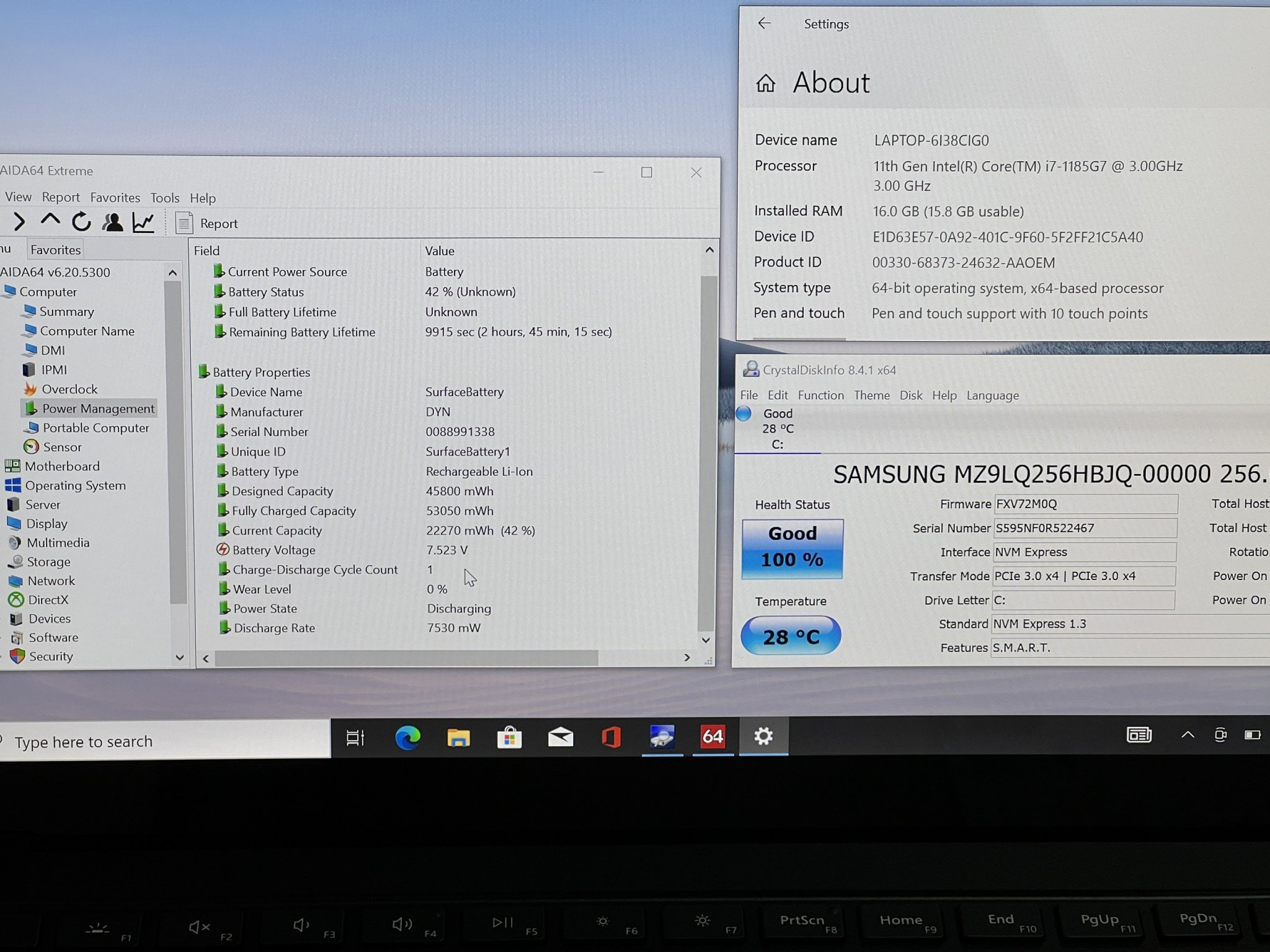Click the horizontal scrollbar in the value pane
This screenshot has width=1270, height=952.
[x=406, y=658]
